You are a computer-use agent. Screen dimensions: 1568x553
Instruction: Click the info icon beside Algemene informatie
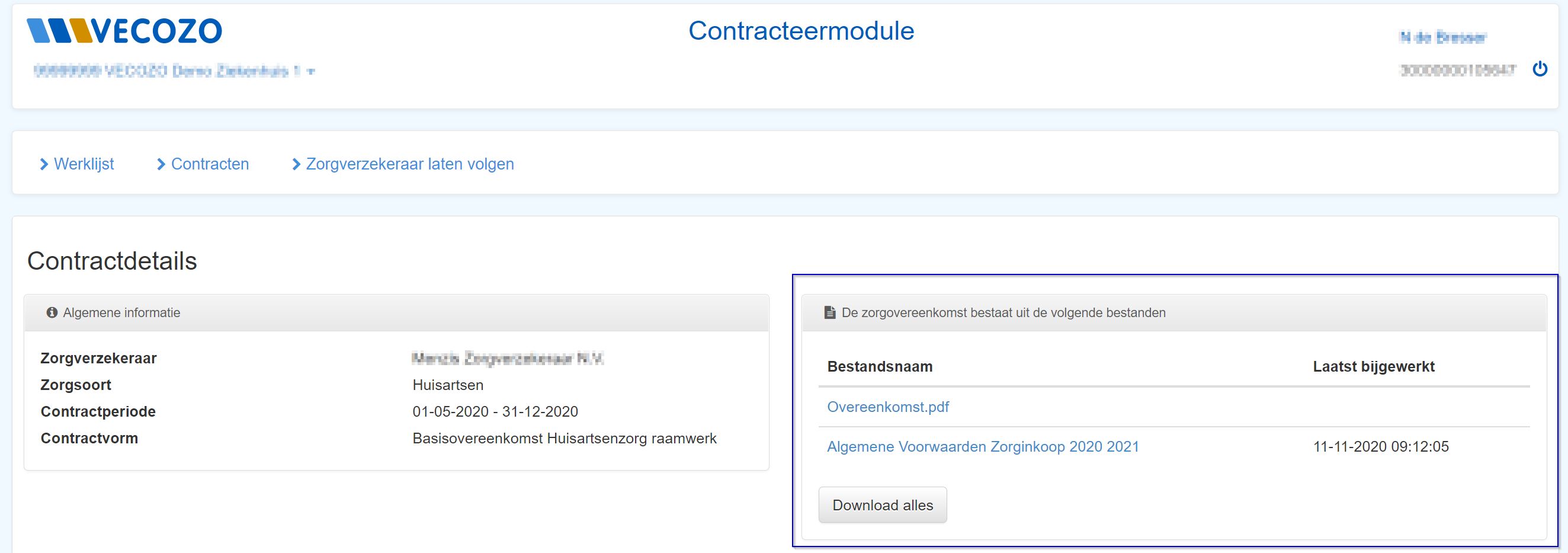[52, 312]
